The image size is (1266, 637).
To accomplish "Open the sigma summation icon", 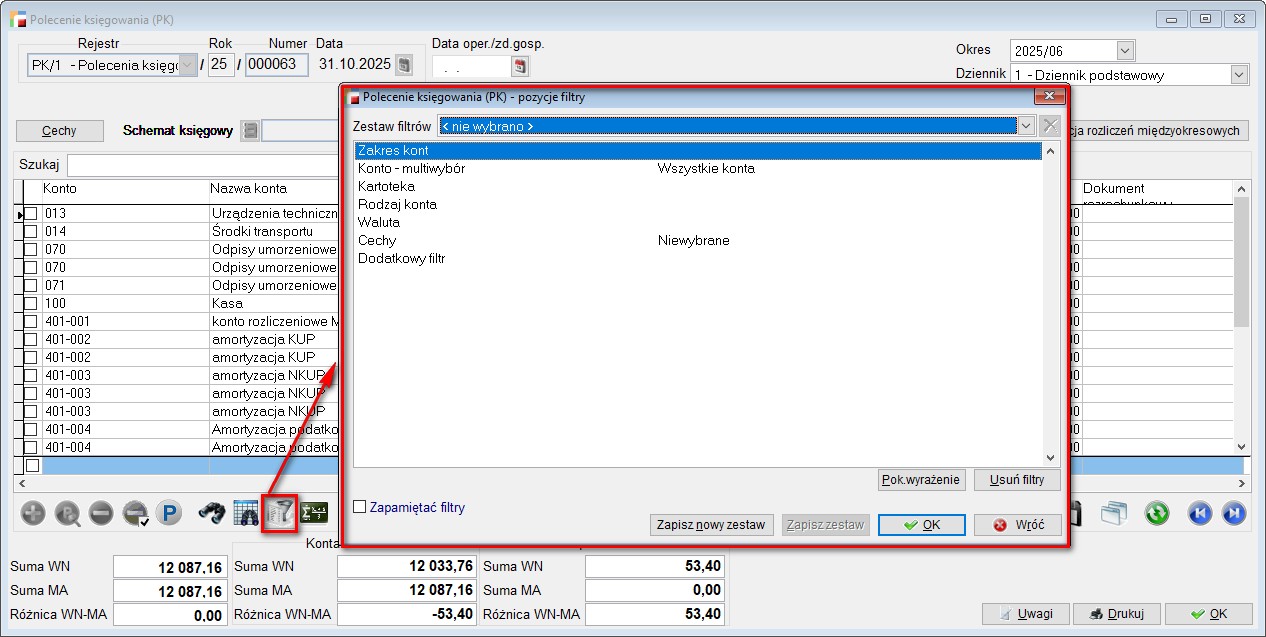I will [x=315, y=513].
